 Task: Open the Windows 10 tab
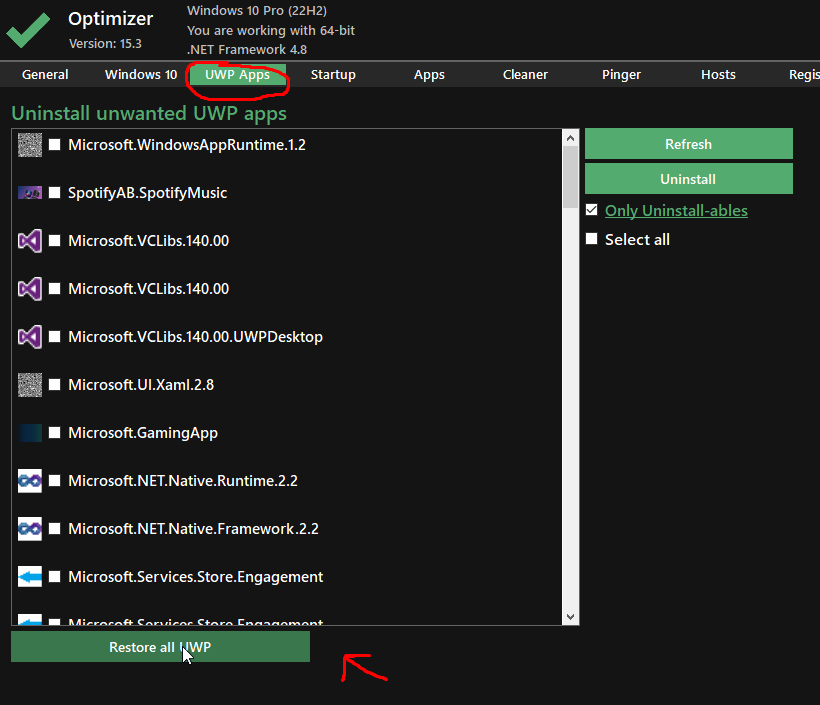[x=141, y=75]
